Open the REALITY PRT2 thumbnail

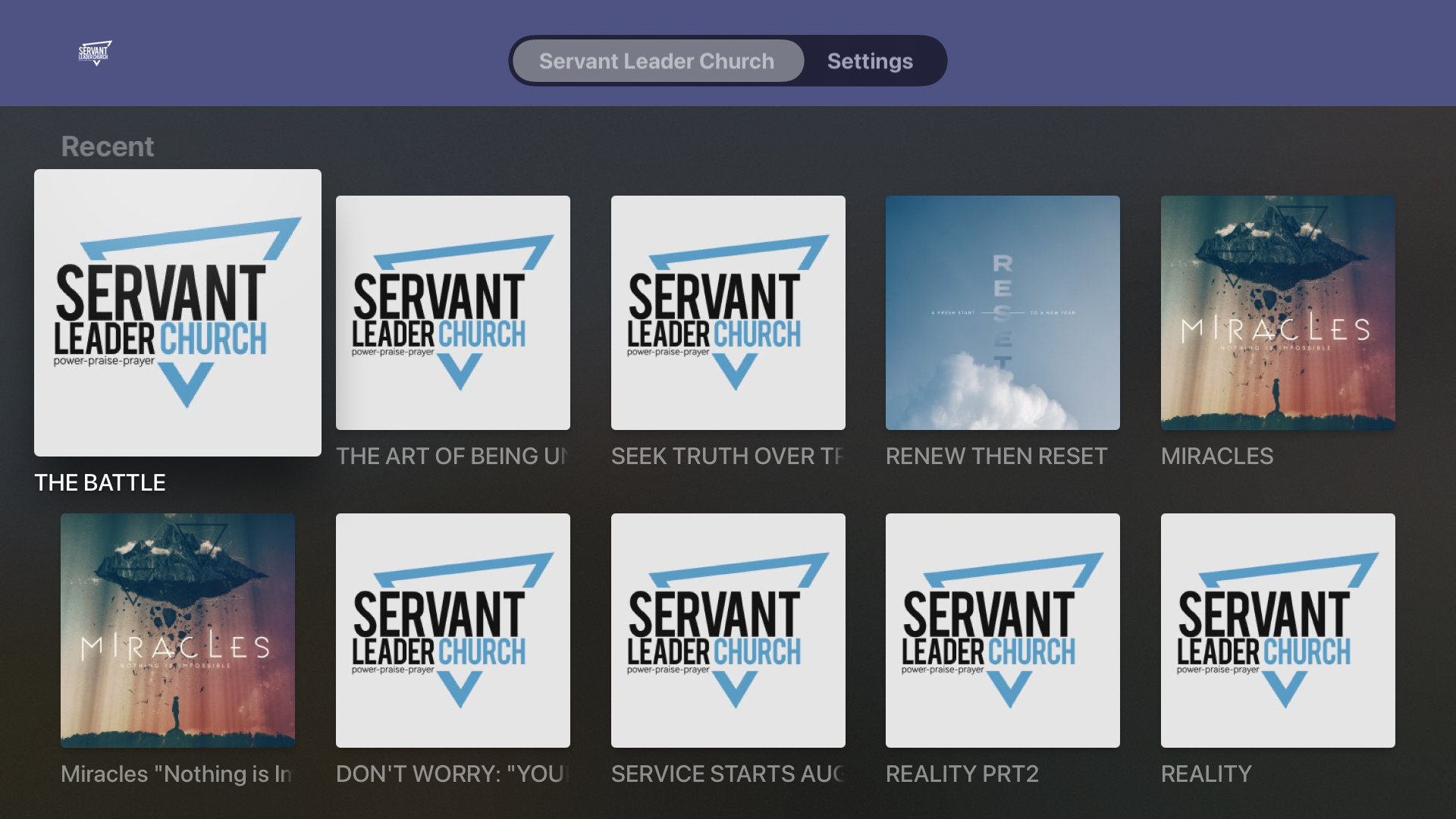coord(1003,630)
